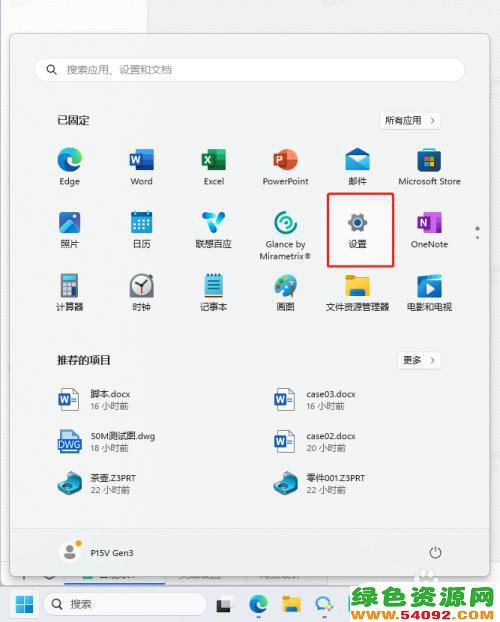500x622 pixels.
Task: Show 所有应用 all apps list
Action: tap(410, 121)
